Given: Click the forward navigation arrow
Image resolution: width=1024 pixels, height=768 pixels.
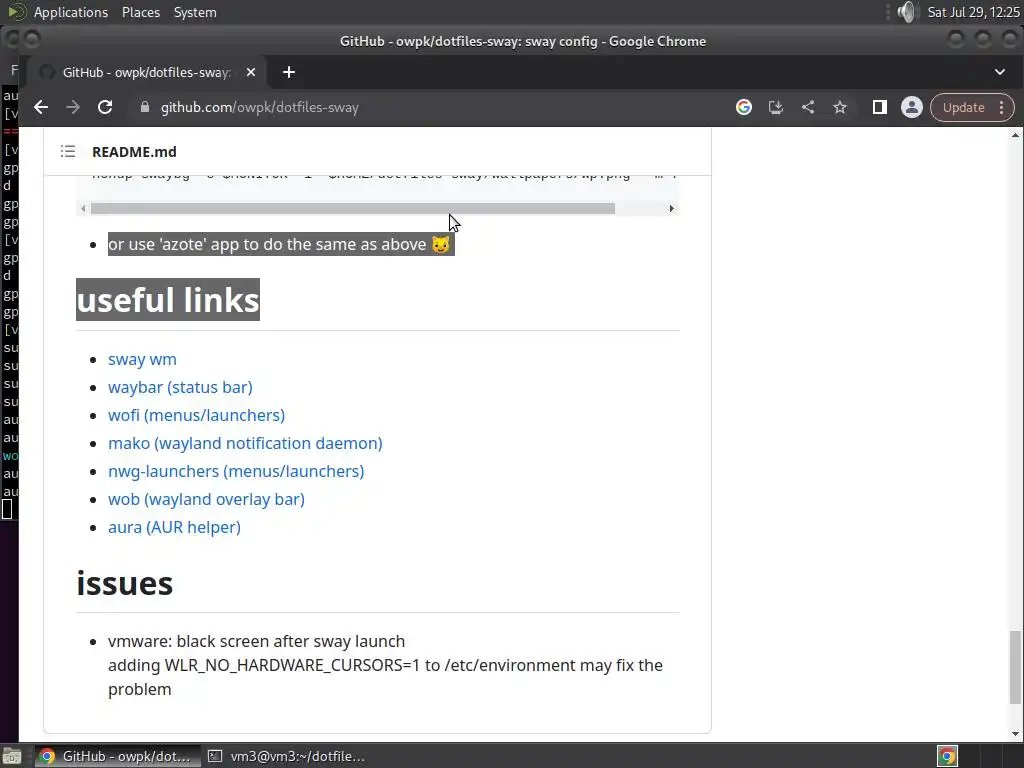Looking at the screenshot, I should (73, 108).
